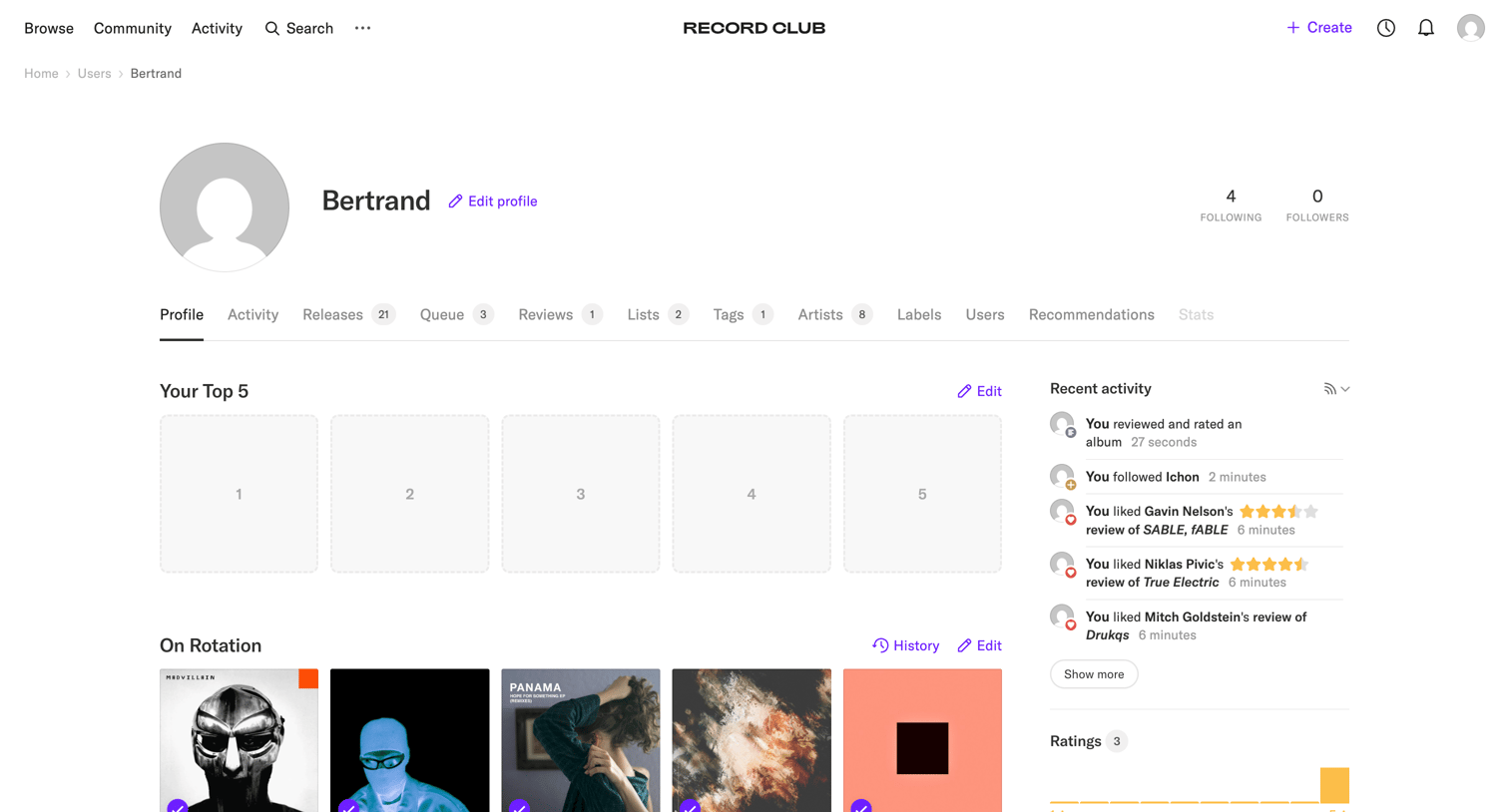Click avatar beside 'reviewed and rated an album'
The image size is (1509, 812).
click(x=1062, y=425)
